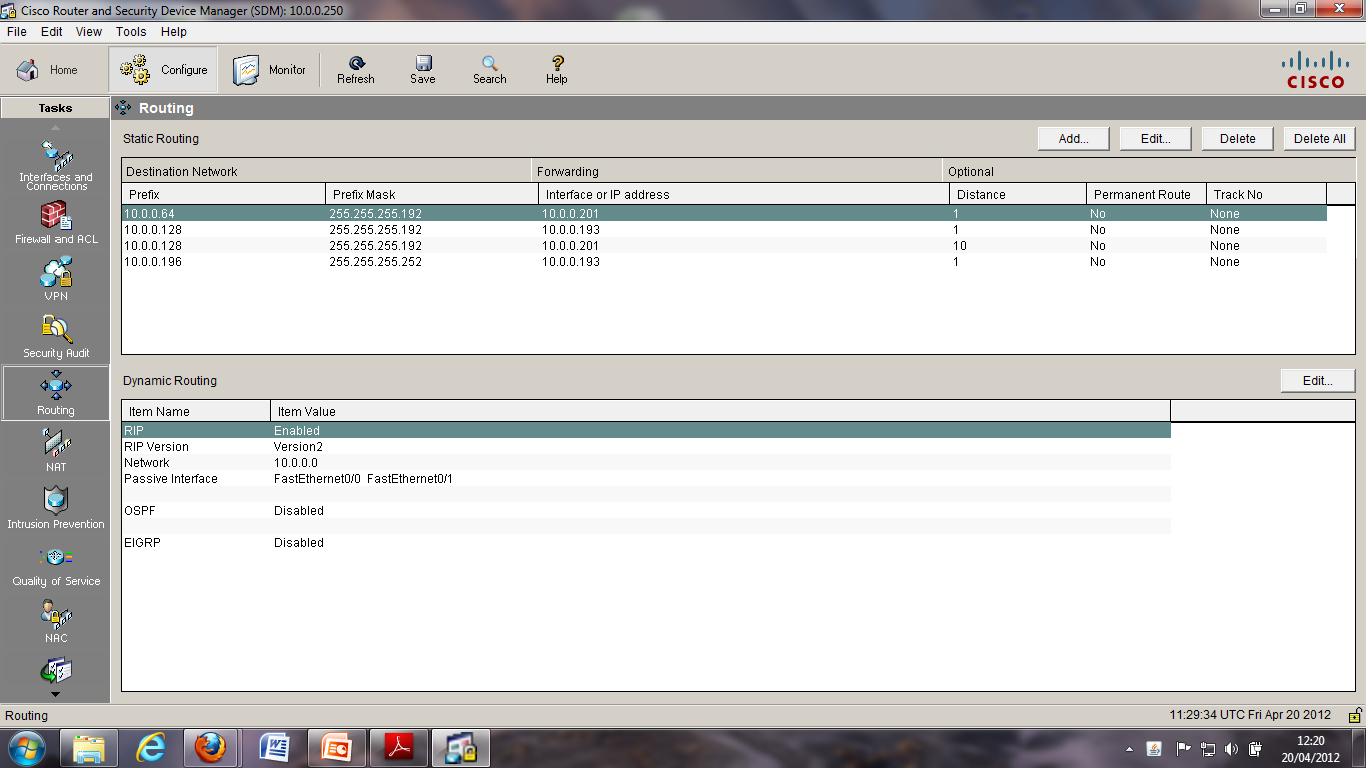The height and width of the screenshot is (768, 1366).
Task: Select the RIP Version row
Action: (646, 446)
